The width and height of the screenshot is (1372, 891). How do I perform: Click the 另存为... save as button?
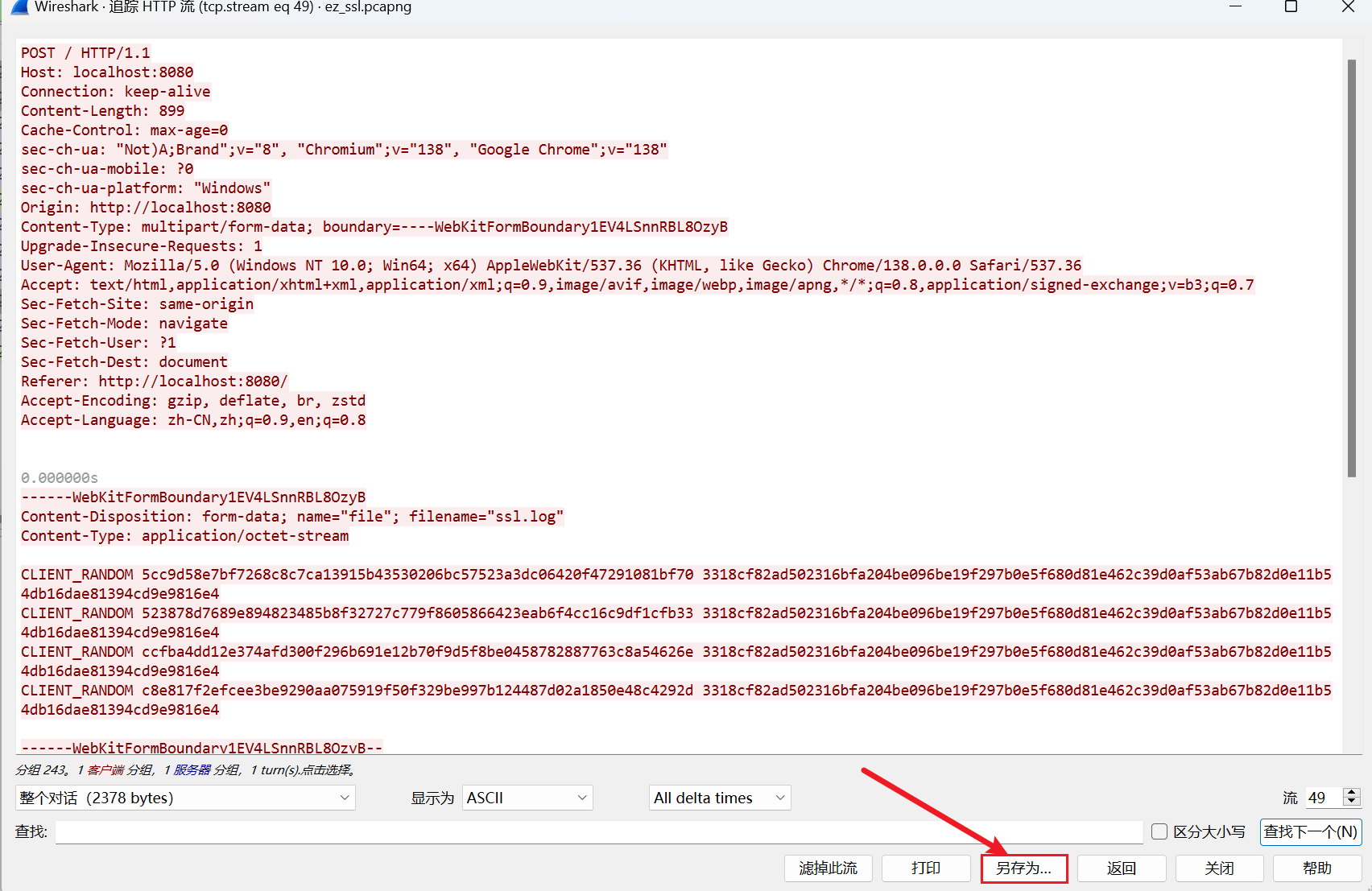click(x=1023, y=868)
